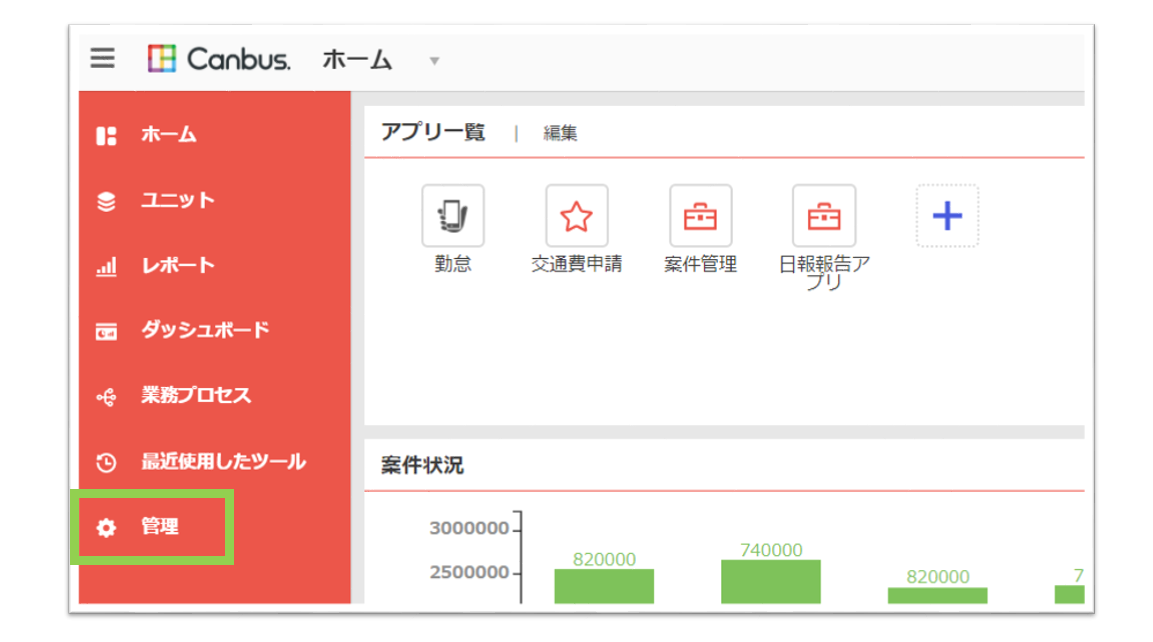Click the 日報報告アプリ label
1153x642 pixels.
(x=824, y=273)
